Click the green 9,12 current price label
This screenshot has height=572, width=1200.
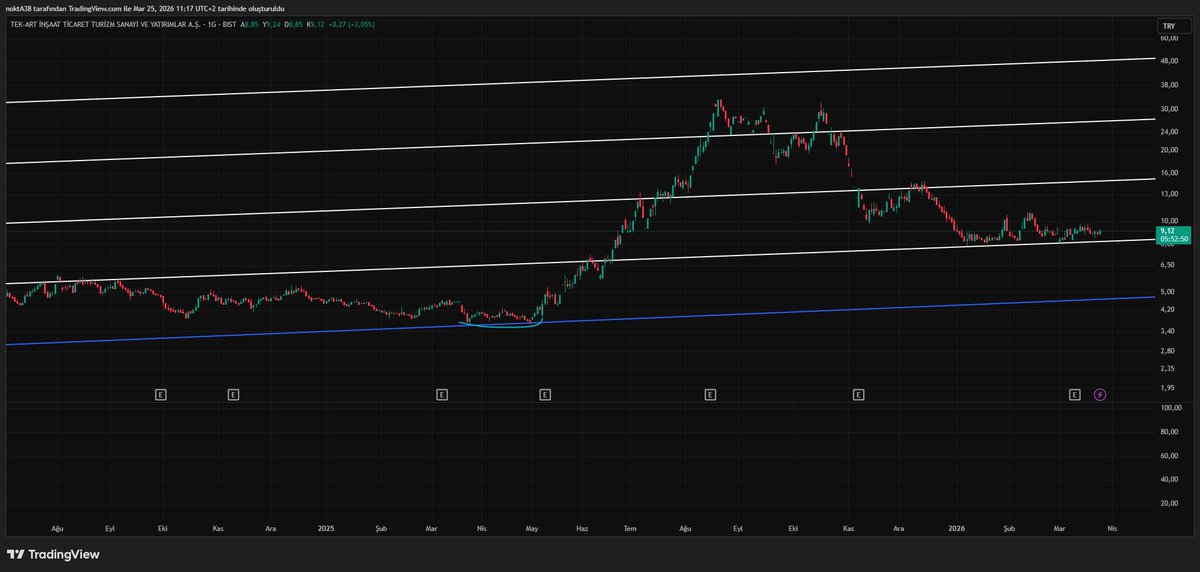1169,231
